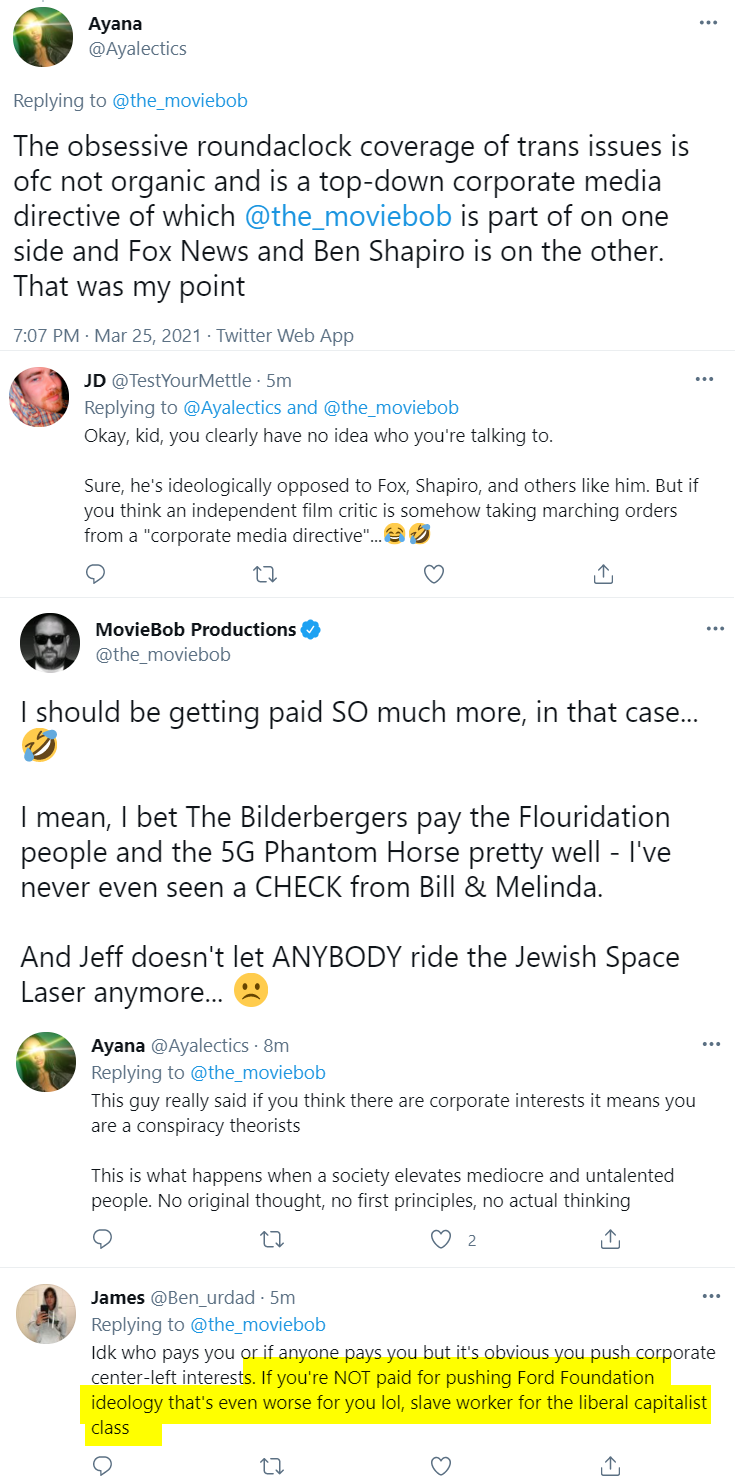735x1484 pixels.
Task: Reply to James's Ford Foundation tweet
Action: coord(102,1465)
